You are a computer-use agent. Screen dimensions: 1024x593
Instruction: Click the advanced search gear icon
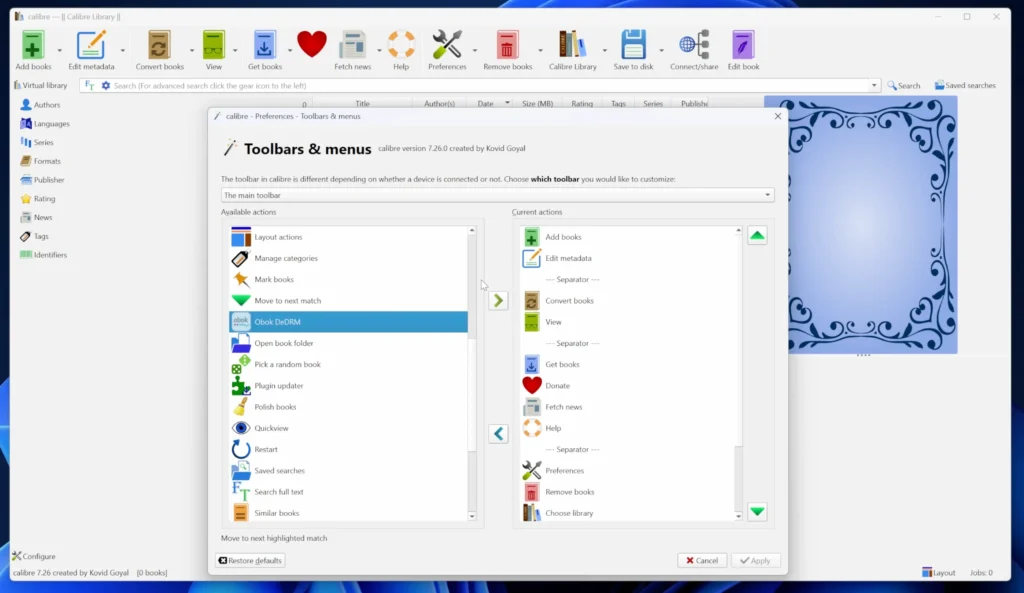(106, 86)
